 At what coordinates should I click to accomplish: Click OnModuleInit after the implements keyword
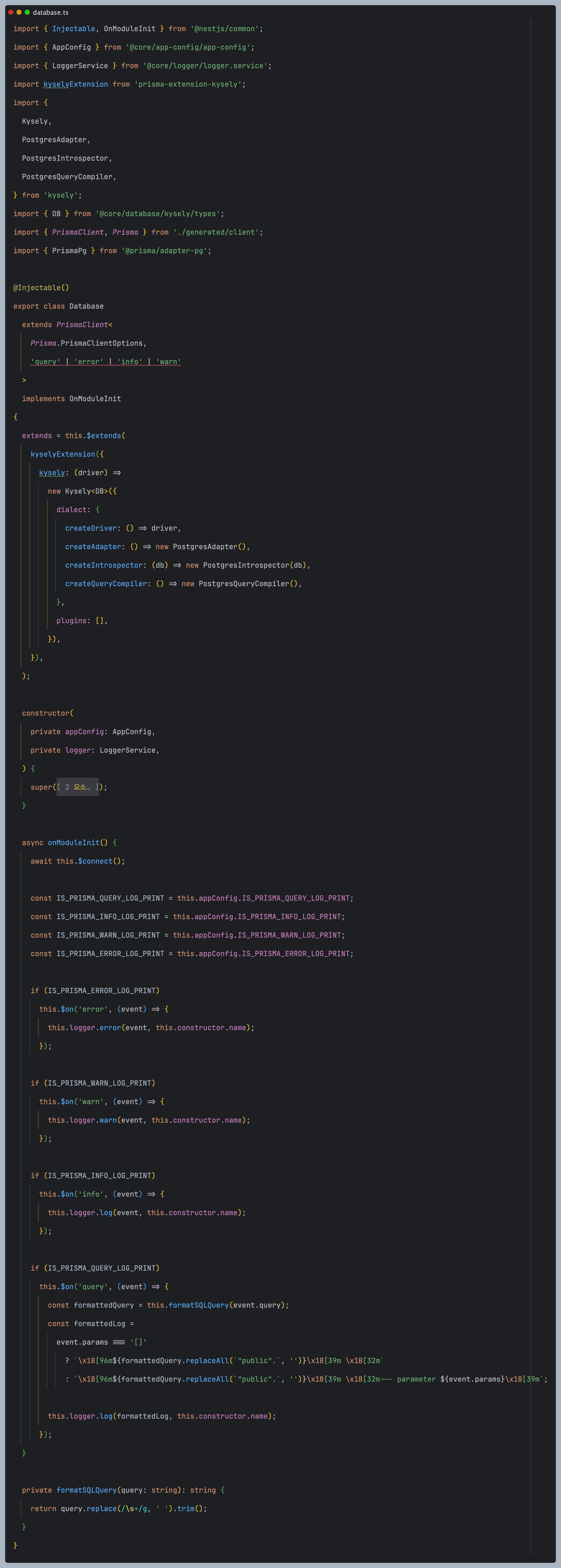[95, 399]
